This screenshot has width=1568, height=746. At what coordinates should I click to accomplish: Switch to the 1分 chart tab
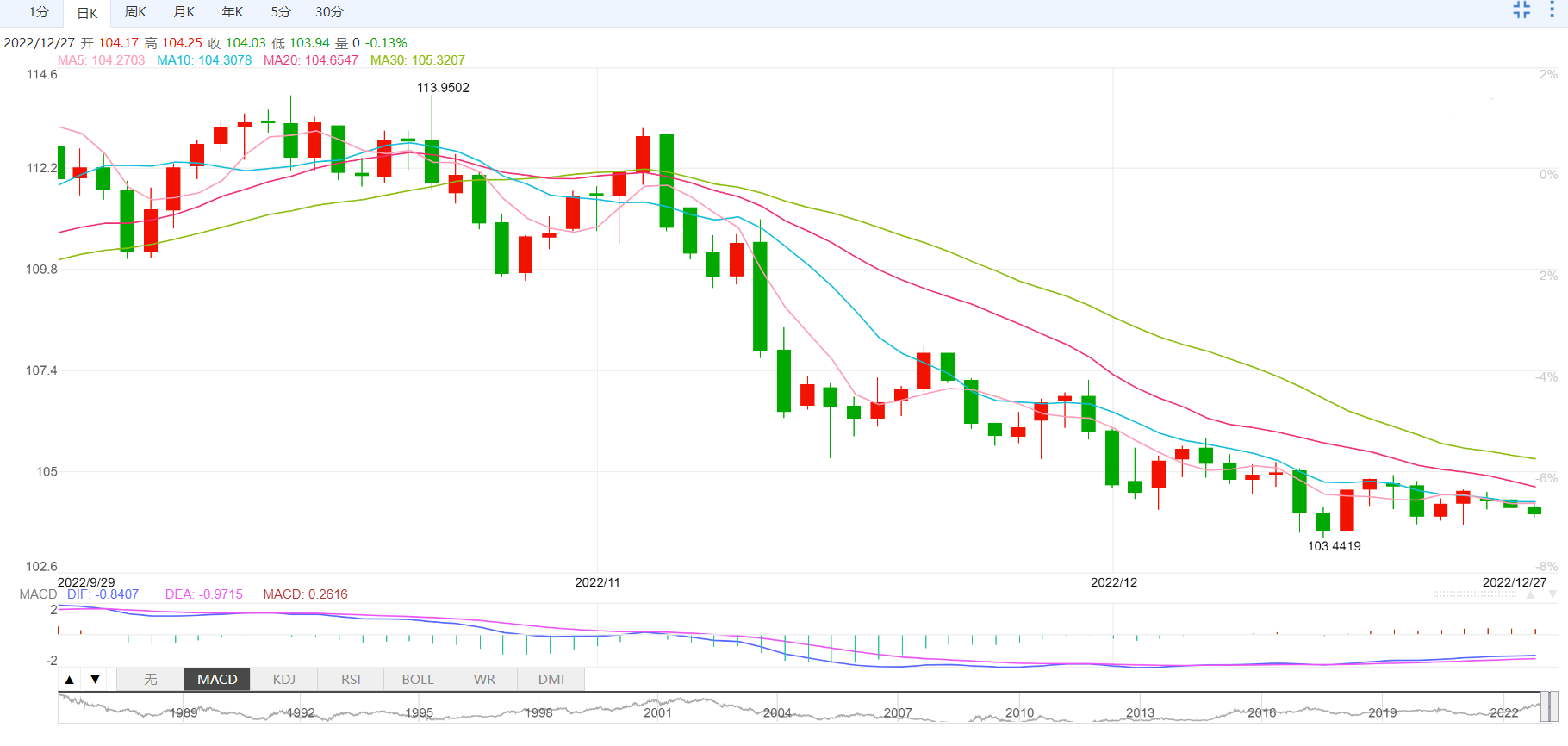coord(39,12)
